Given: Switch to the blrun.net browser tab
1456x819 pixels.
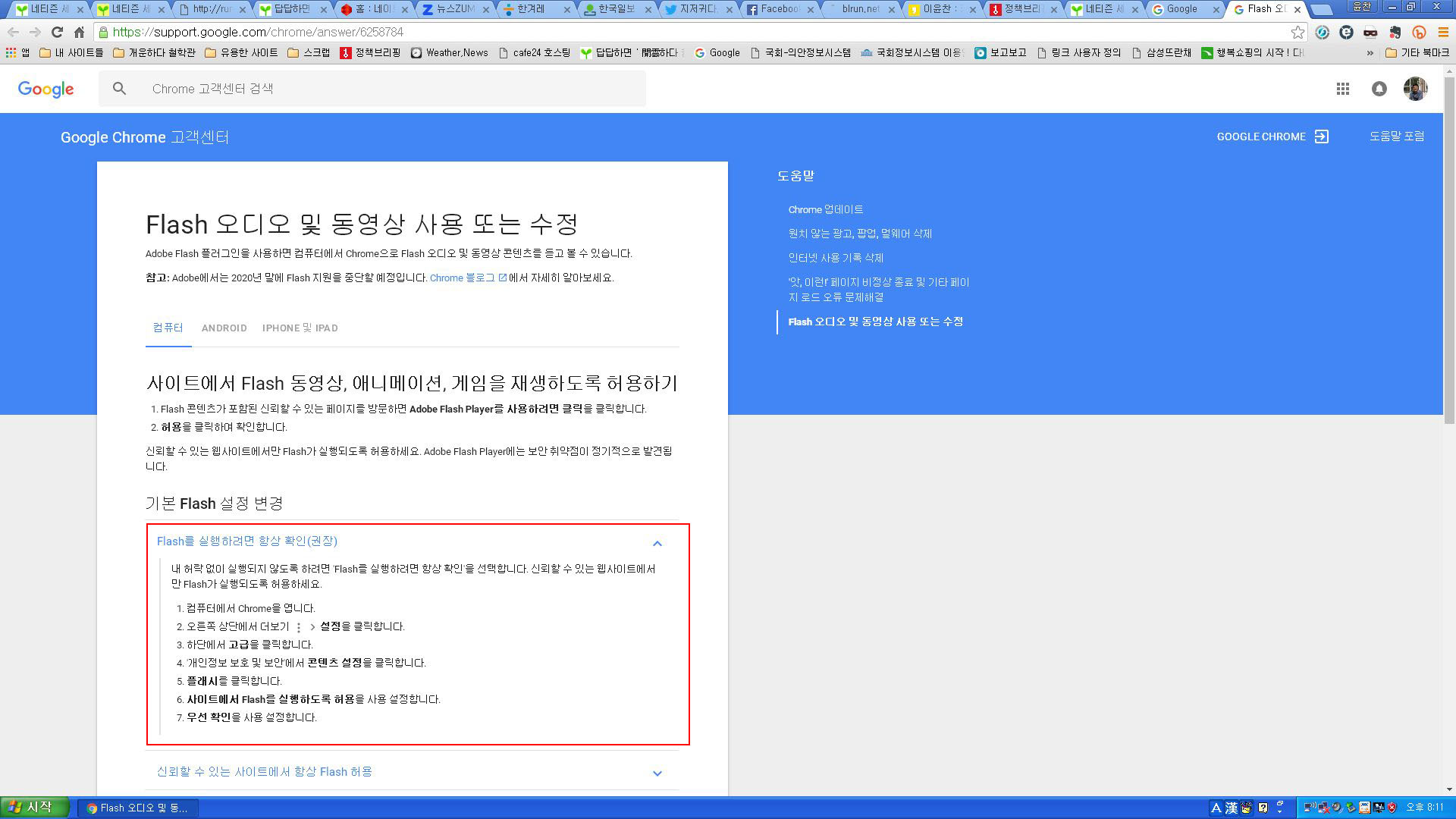Looking at the screenshot, I should [860, 9].
